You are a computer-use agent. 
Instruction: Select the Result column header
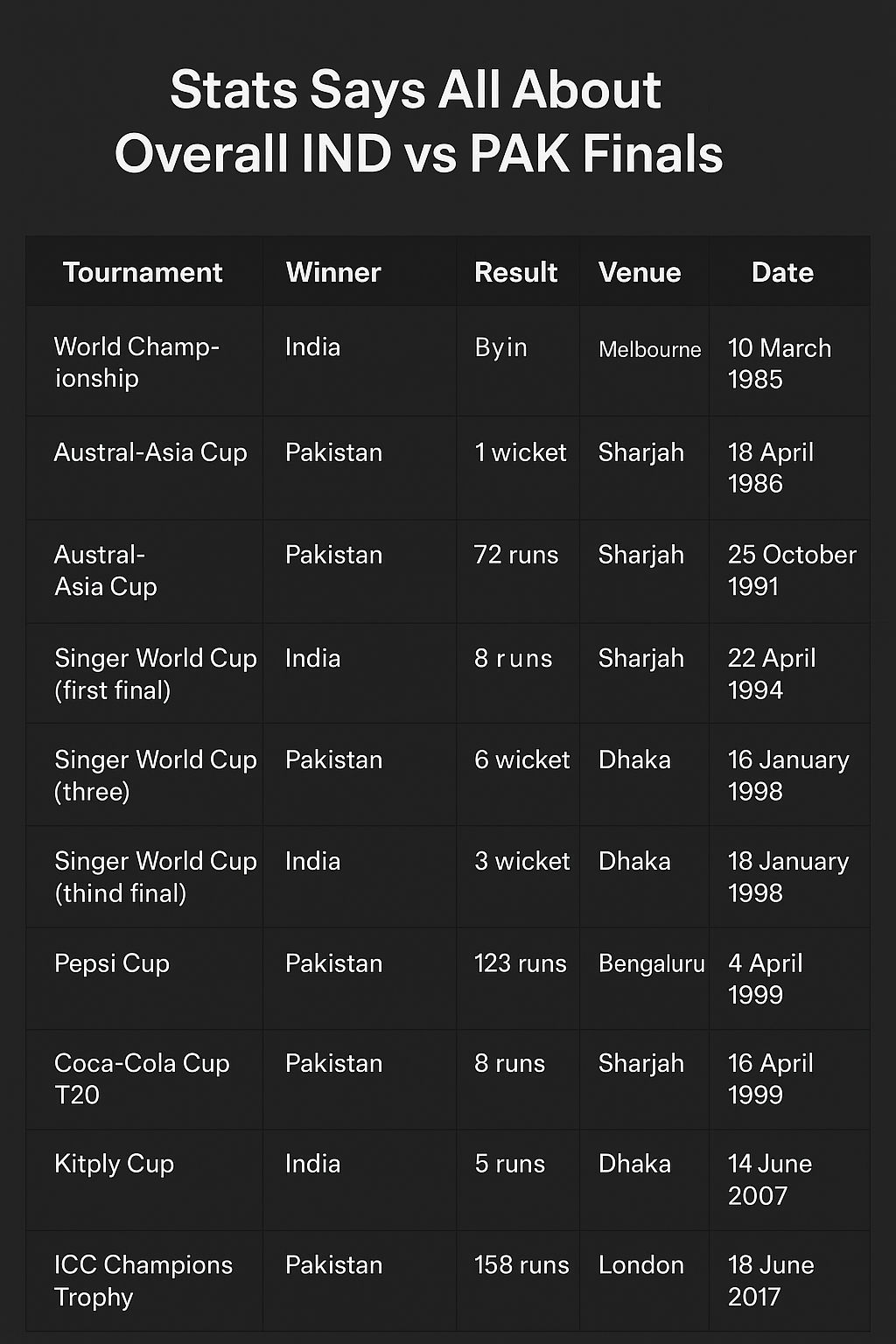point(515,272)
